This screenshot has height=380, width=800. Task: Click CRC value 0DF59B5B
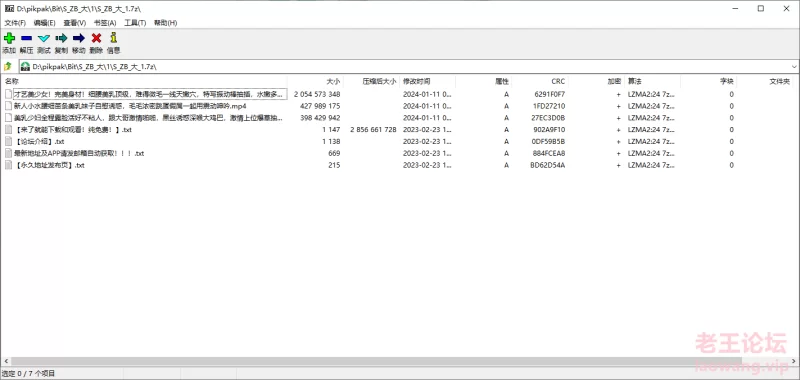pos(548,141)
